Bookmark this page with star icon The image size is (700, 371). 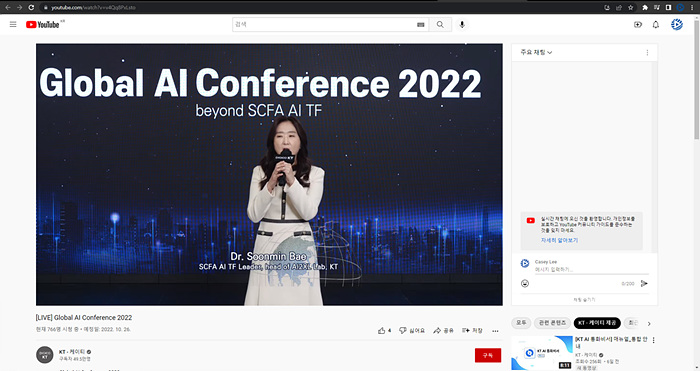(x=630, y=7)
